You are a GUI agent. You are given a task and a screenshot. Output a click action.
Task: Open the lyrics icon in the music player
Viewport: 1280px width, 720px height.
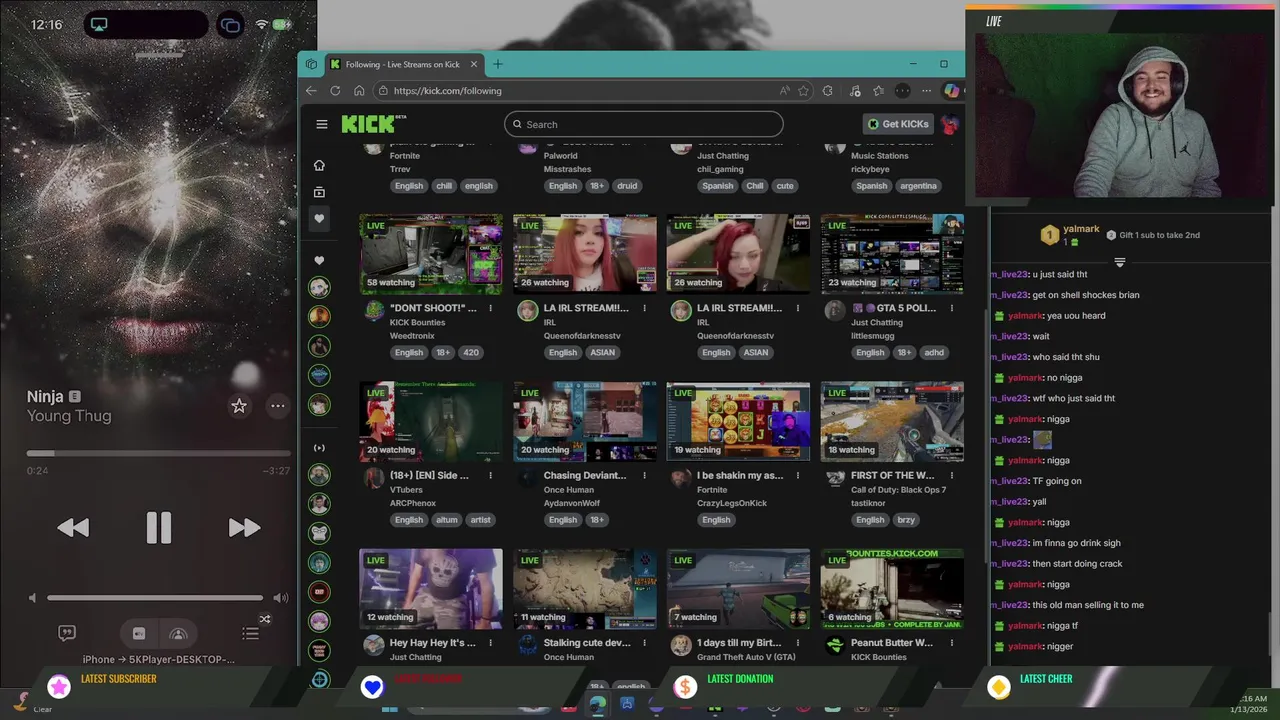(x=67, y=633)
